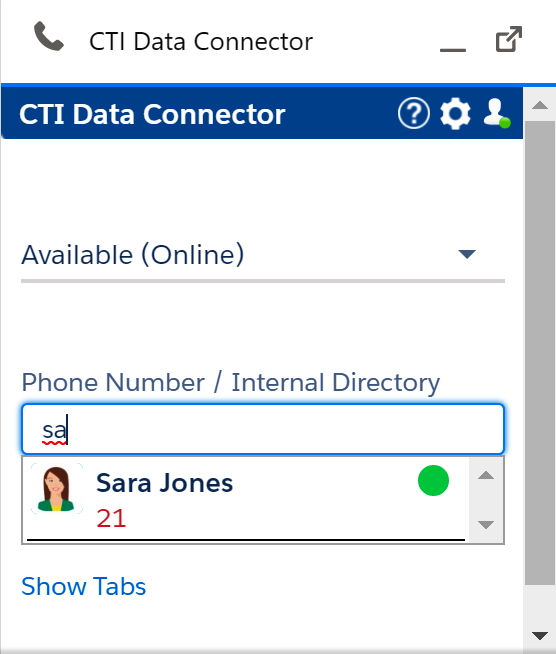Pop out the CTI Data Connector panel
556x654 pixels.
pyautogui.click(x=508, y=39)
